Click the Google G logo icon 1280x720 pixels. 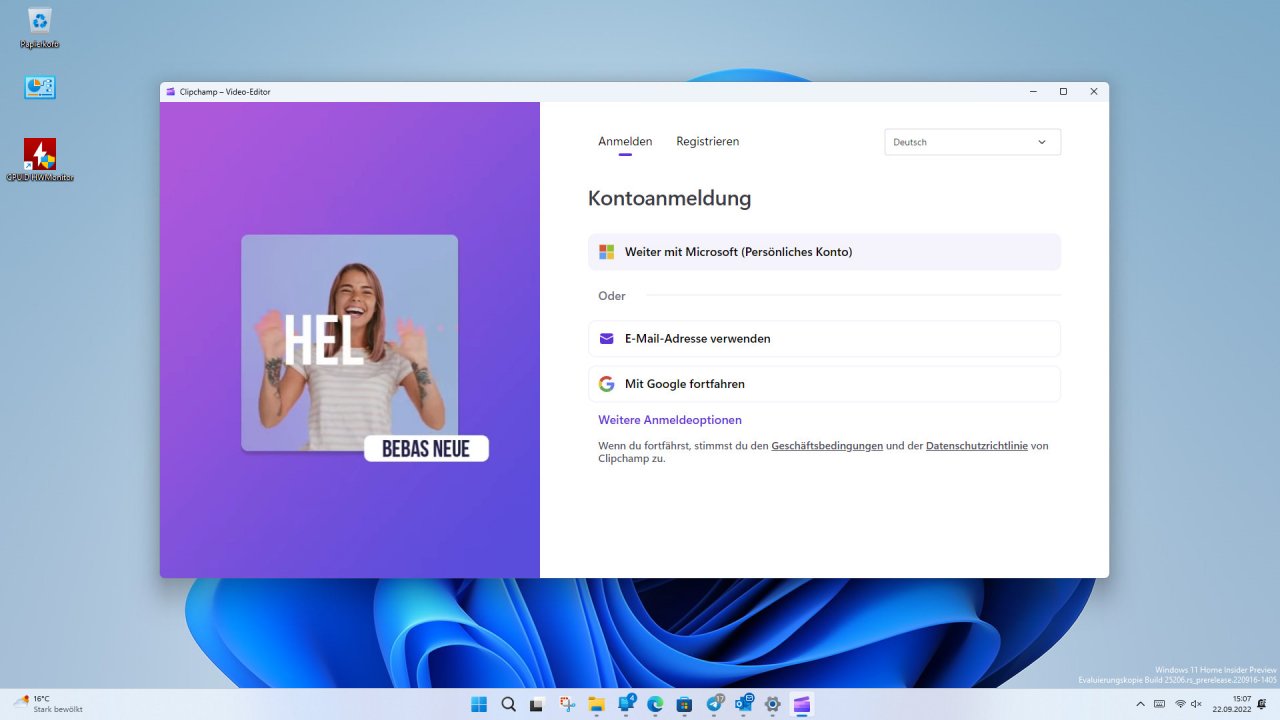coord(606,384)
